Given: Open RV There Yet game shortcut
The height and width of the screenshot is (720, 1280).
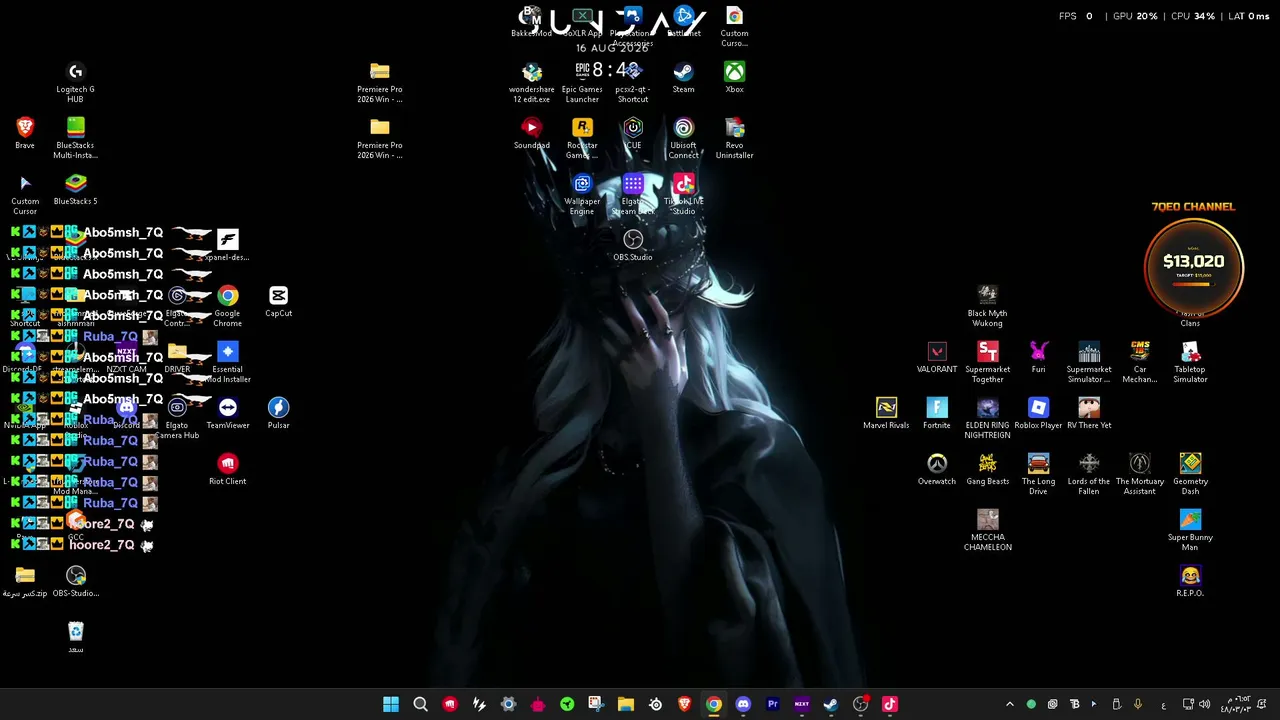Looking at the screenshot, I should point(1089,413).
